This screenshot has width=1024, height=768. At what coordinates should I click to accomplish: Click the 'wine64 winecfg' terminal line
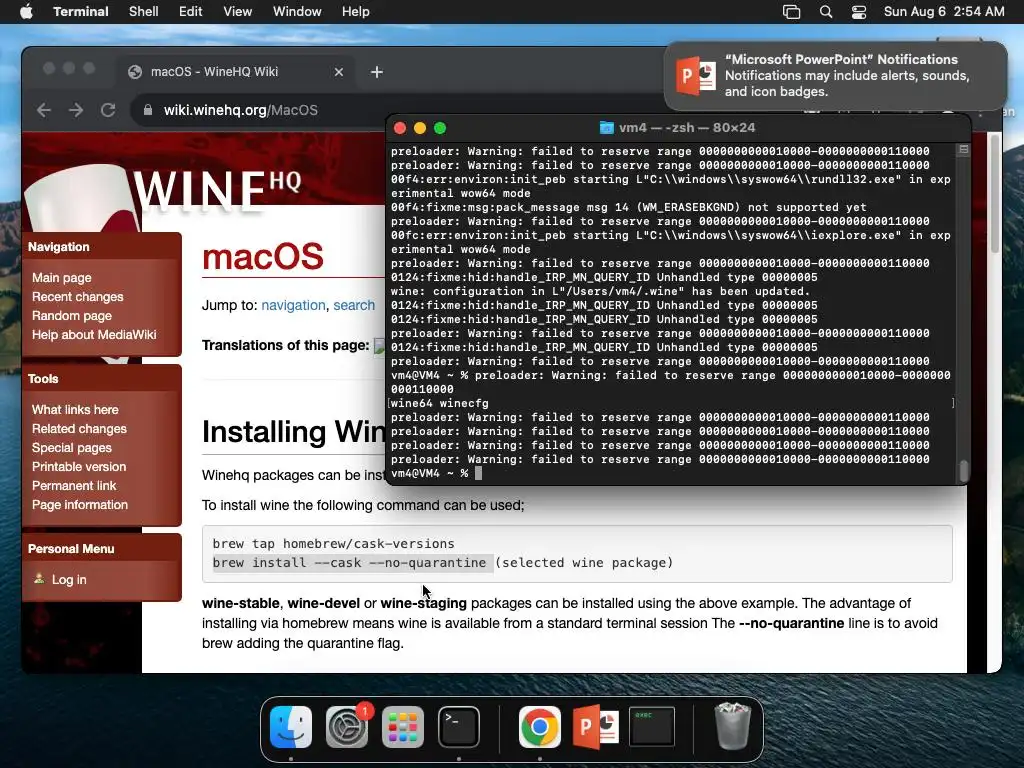(x=439, y=403)
